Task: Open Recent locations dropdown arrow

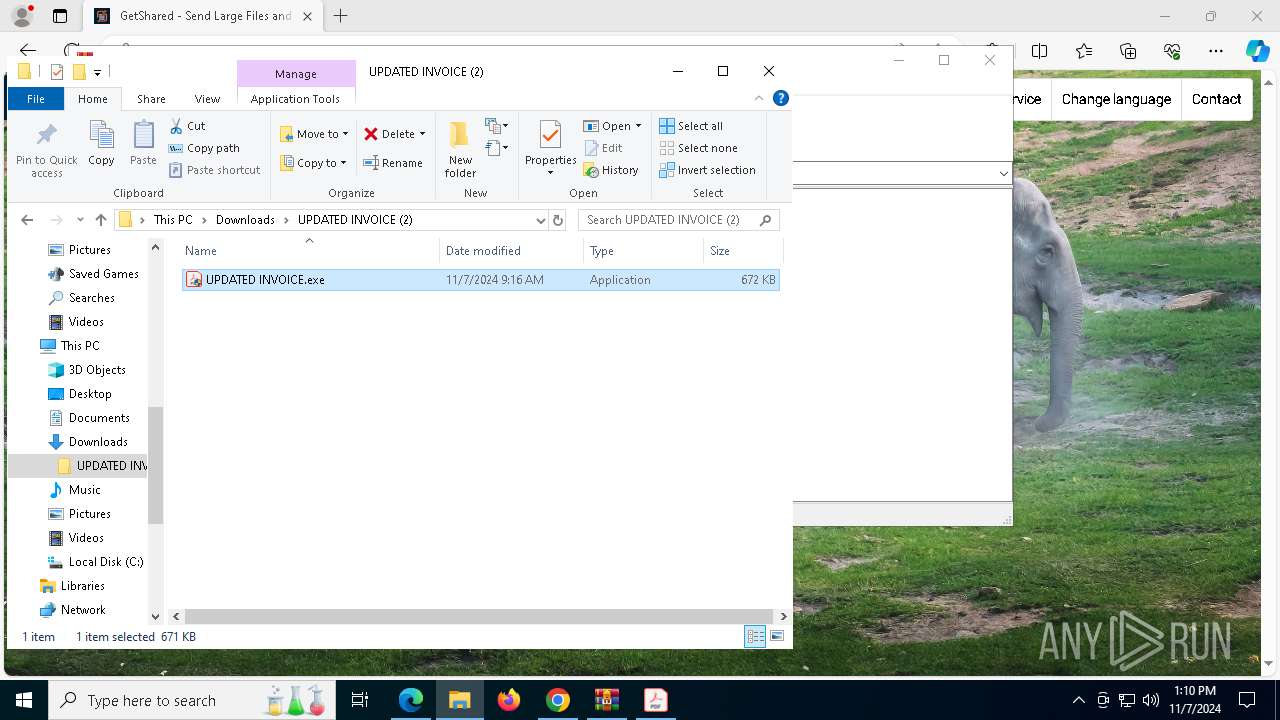Action: click(79, 220)
